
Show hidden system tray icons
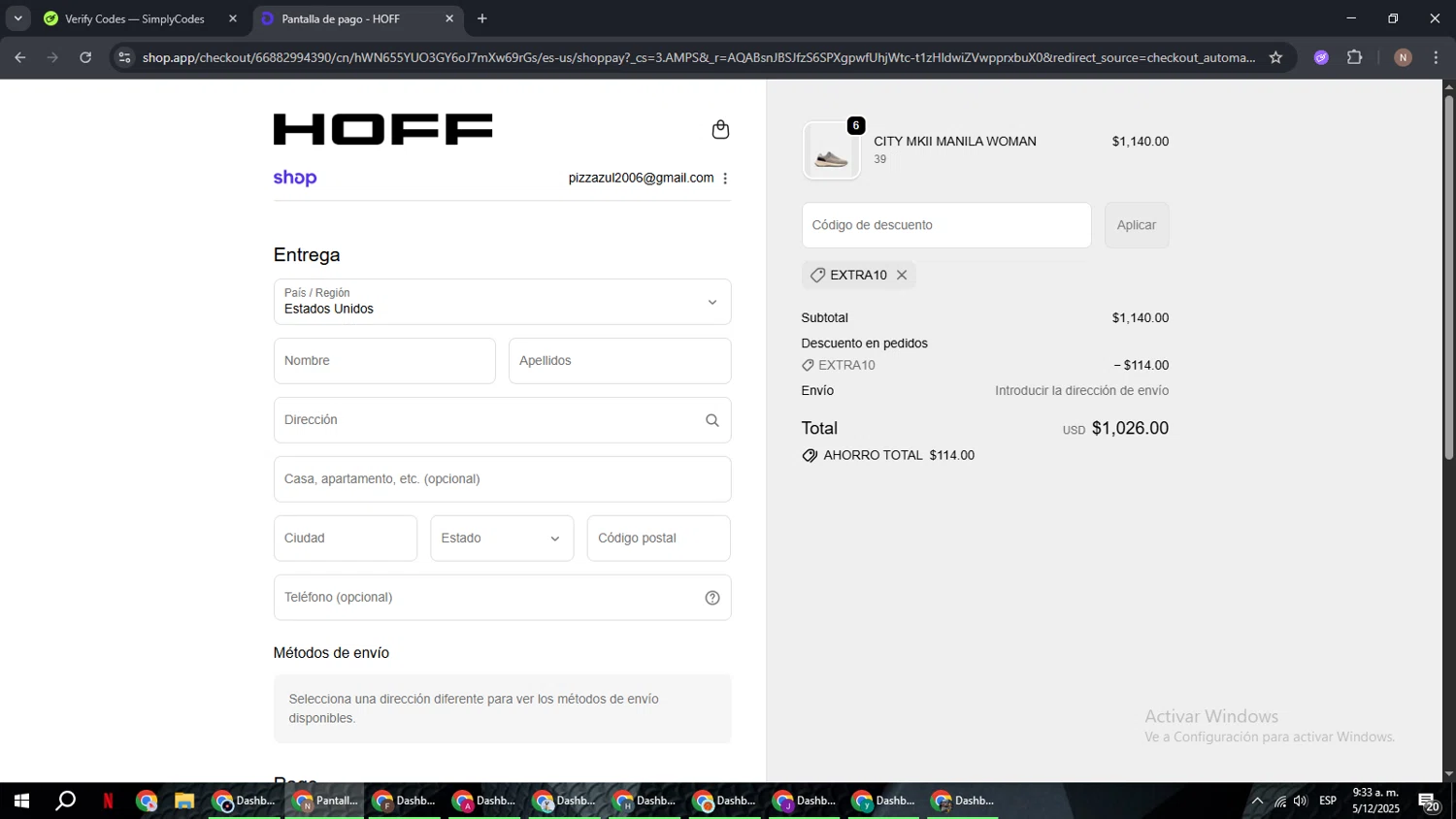[x=1257, y=801]
